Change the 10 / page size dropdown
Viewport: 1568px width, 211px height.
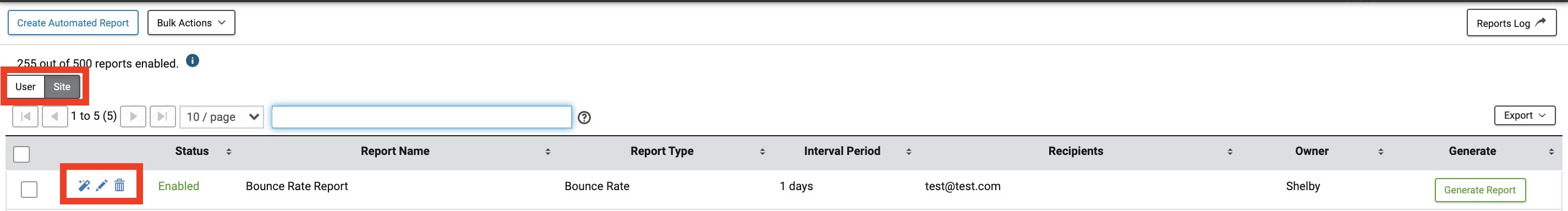click(x=222, y=116)
